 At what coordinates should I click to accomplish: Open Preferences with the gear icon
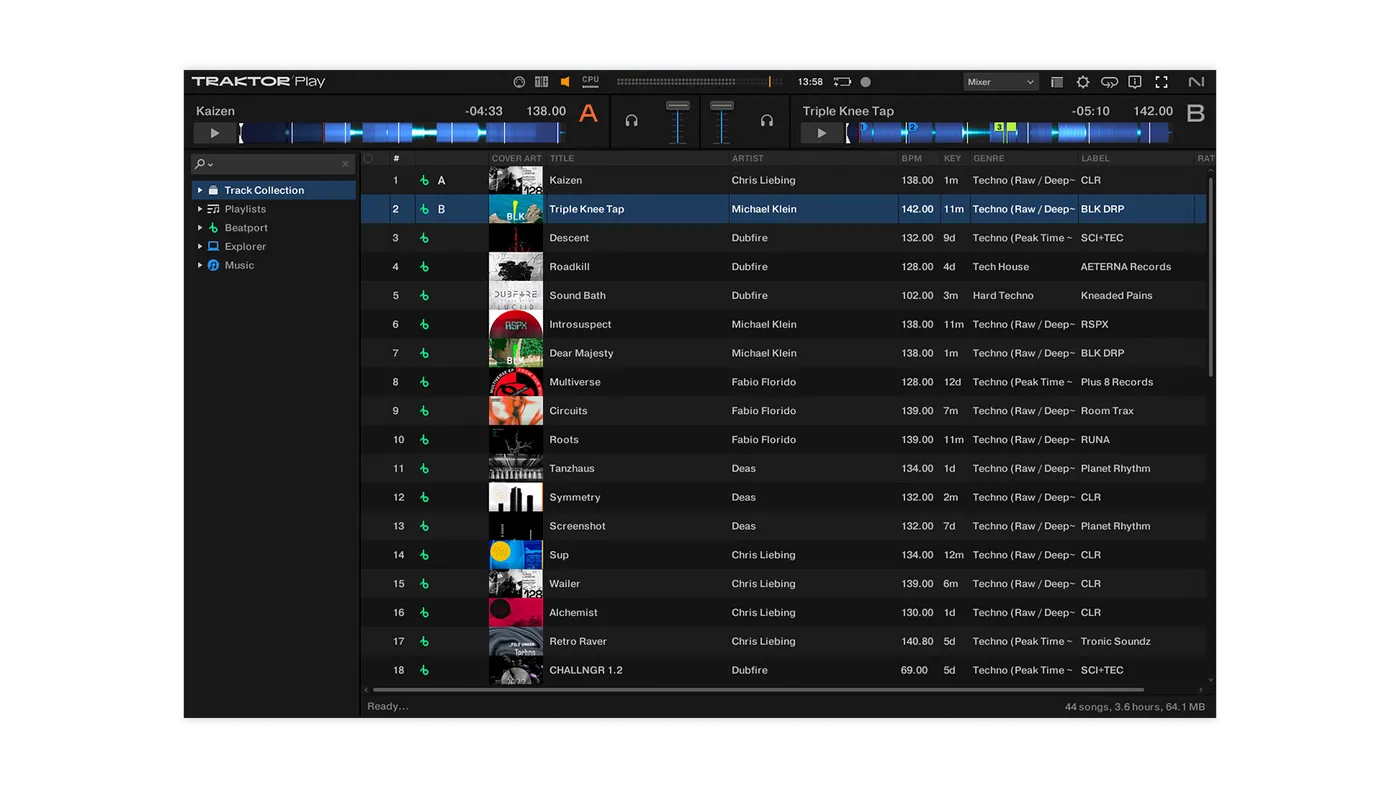tap(1083, 82)
